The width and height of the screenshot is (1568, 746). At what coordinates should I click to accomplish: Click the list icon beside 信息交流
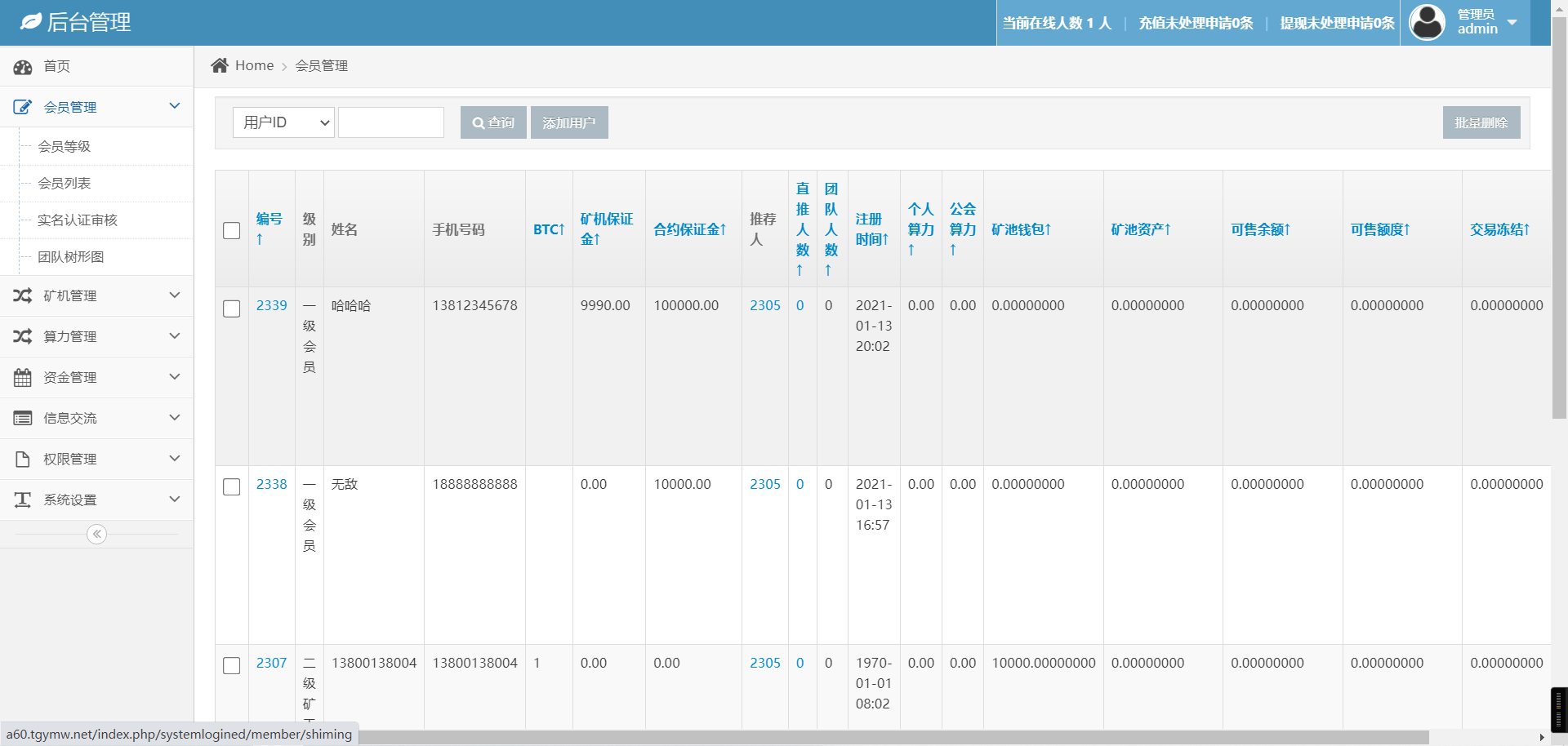coord(23,418)
